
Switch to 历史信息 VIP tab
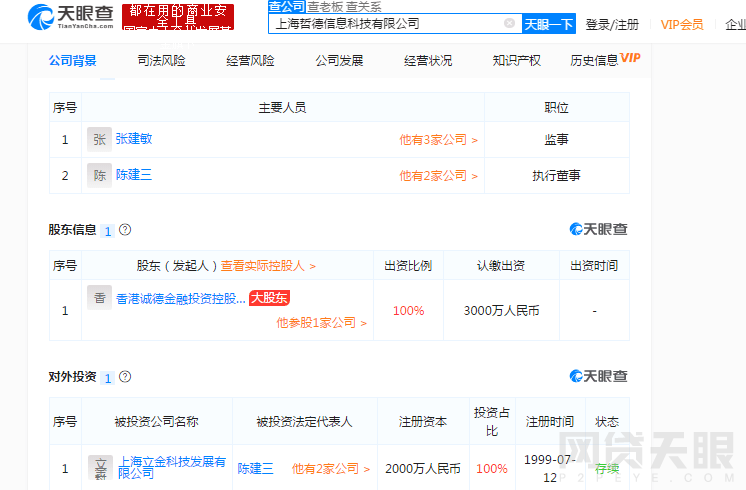pos(605,60)
